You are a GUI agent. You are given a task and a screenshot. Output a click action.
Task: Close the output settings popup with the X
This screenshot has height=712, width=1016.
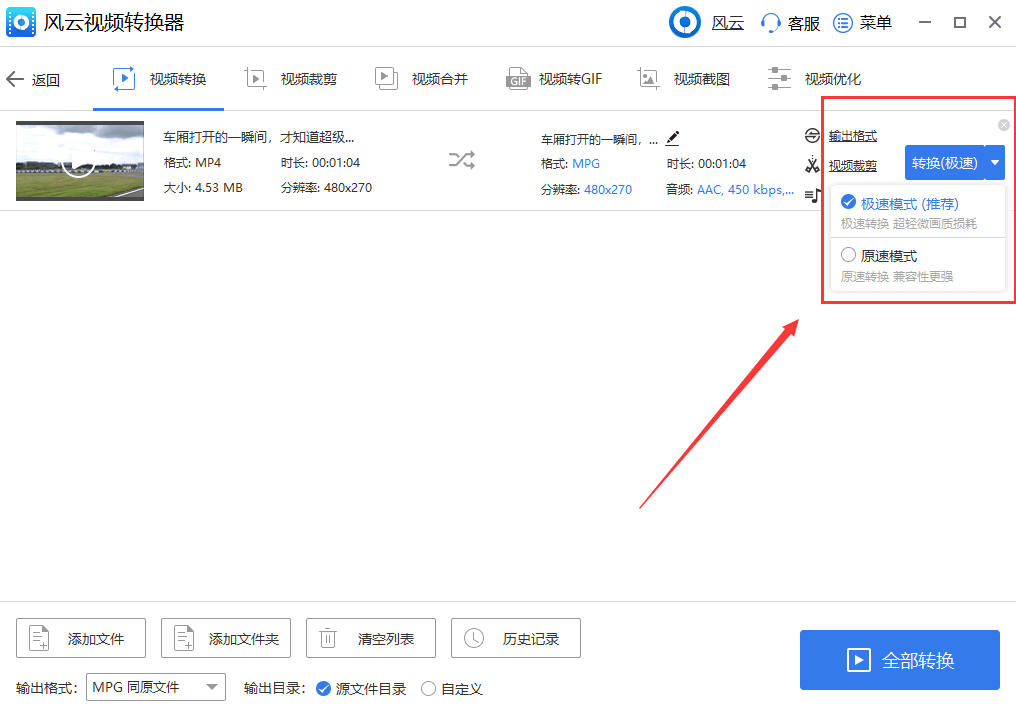(x=1003, y=124)
